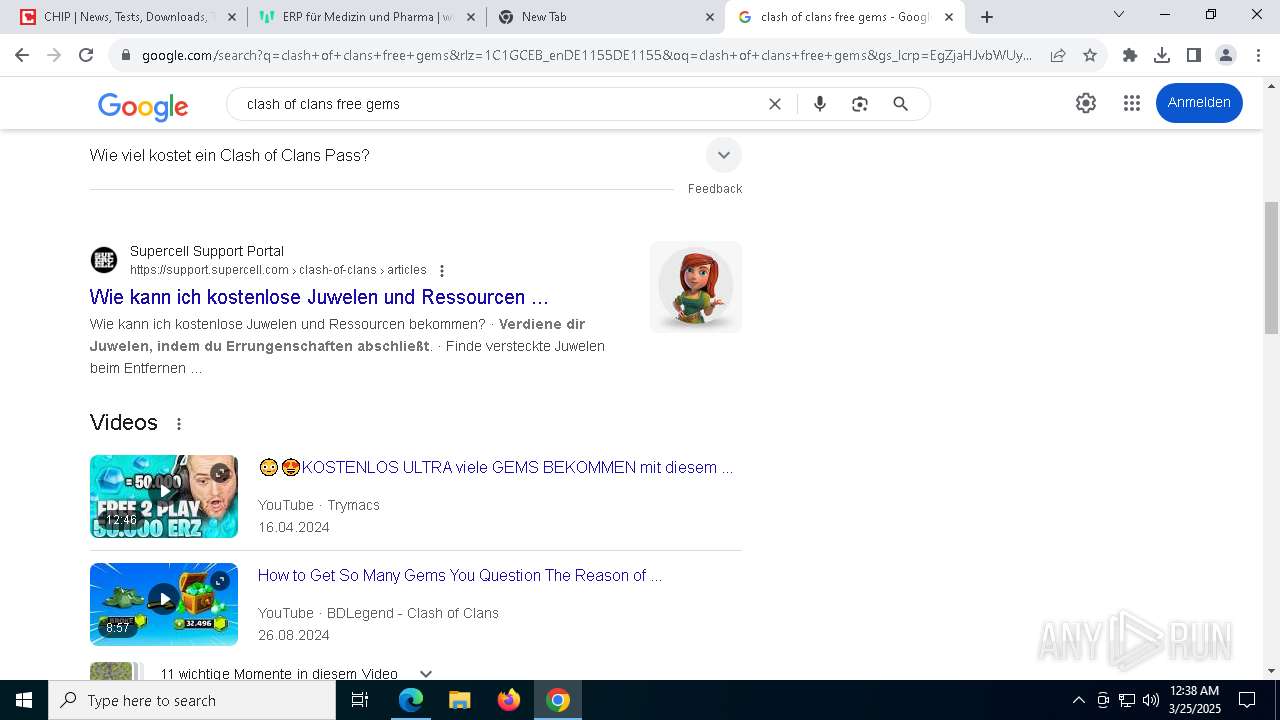The image size is (1280, 720).
Task: Switch to the New Tab tab
Action: 606,17
